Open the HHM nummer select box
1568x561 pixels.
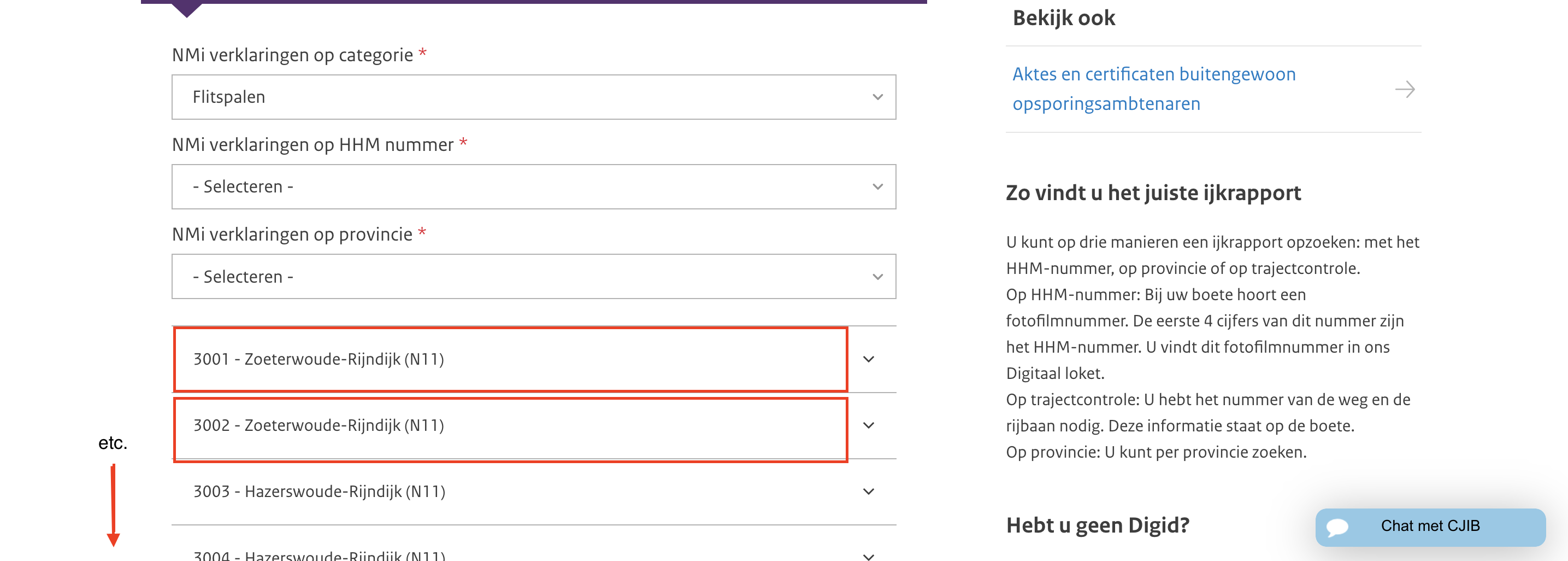533,186
